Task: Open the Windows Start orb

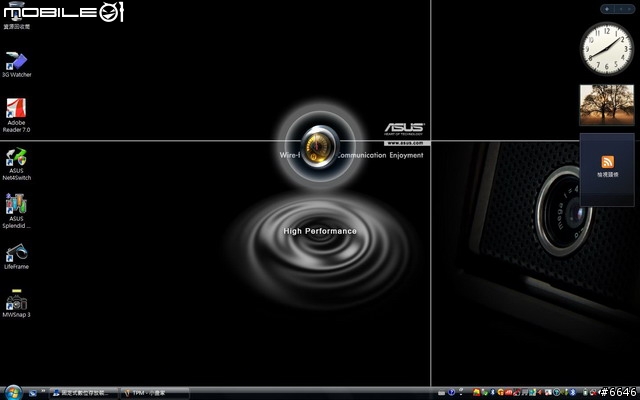Action: (x=13, y=393)
